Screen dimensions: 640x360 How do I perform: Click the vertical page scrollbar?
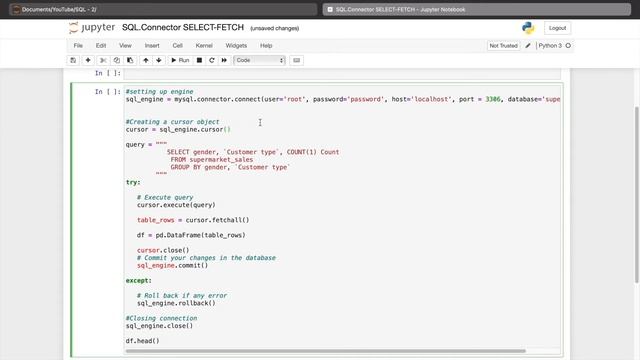pos(637,194)
